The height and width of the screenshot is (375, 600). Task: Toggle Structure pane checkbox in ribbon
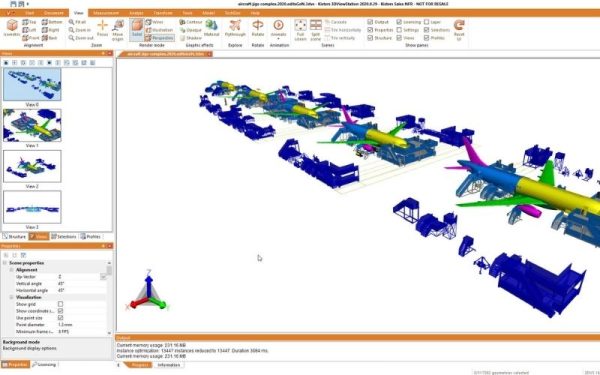(x=370, y=38)
